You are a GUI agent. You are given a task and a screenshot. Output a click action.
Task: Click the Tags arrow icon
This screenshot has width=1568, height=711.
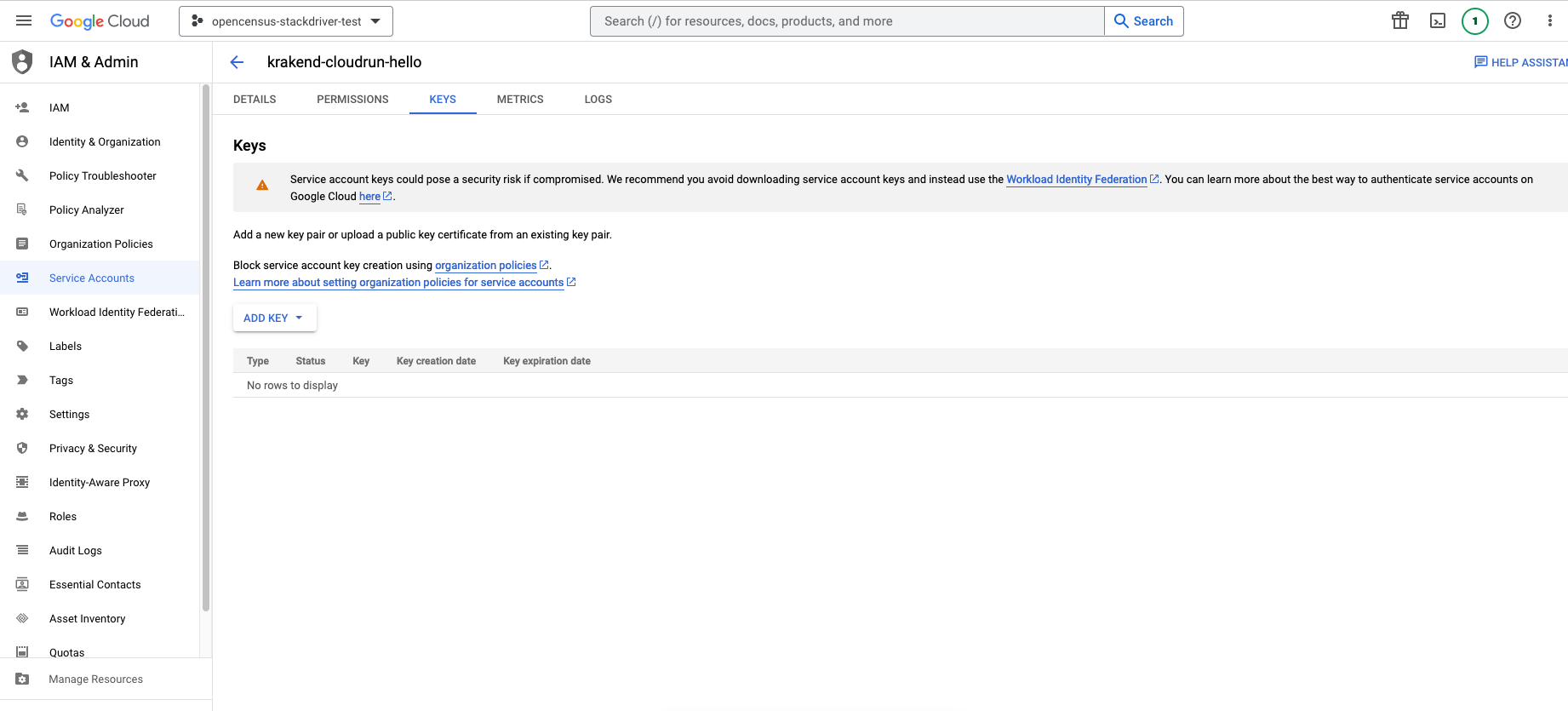(22, 380)
